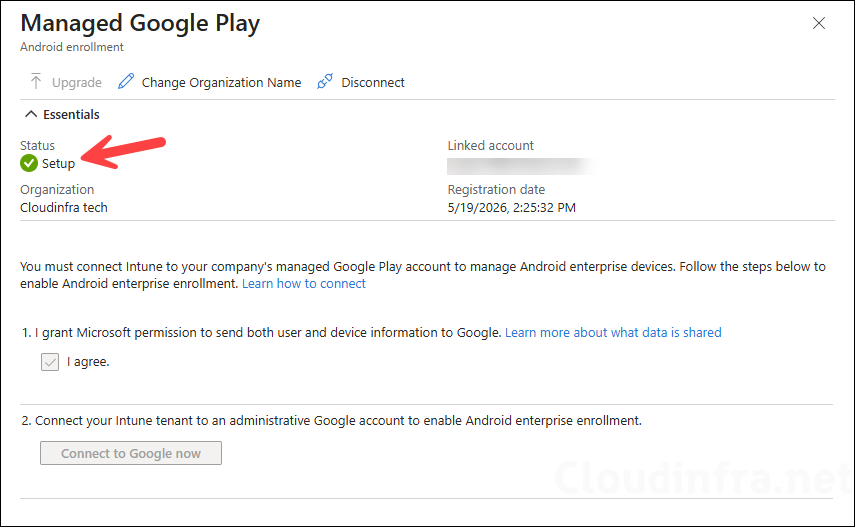Click the Managed Google Play title

click(140, 23)
